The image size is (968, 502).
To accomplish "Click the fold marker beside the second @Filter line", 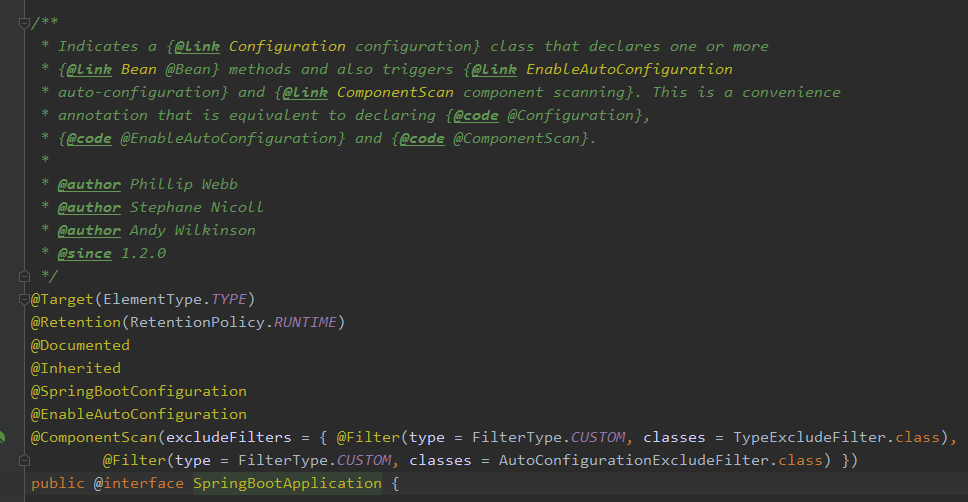I will 24,460.
